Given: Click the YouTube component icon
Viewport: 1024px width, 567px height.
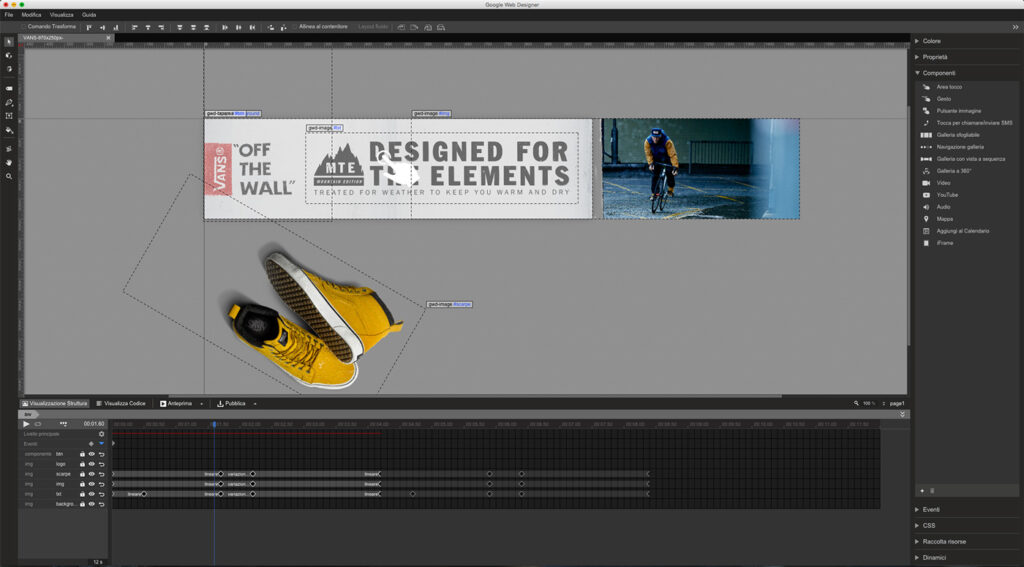Looking at the screenshot, I should click(x=925, y=195).
